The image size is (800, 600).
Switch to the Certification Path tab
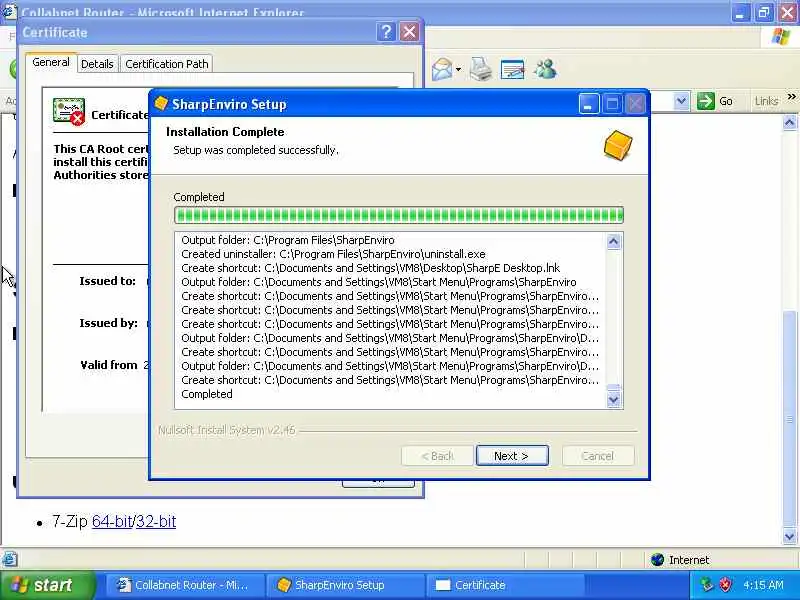[167, 64]
